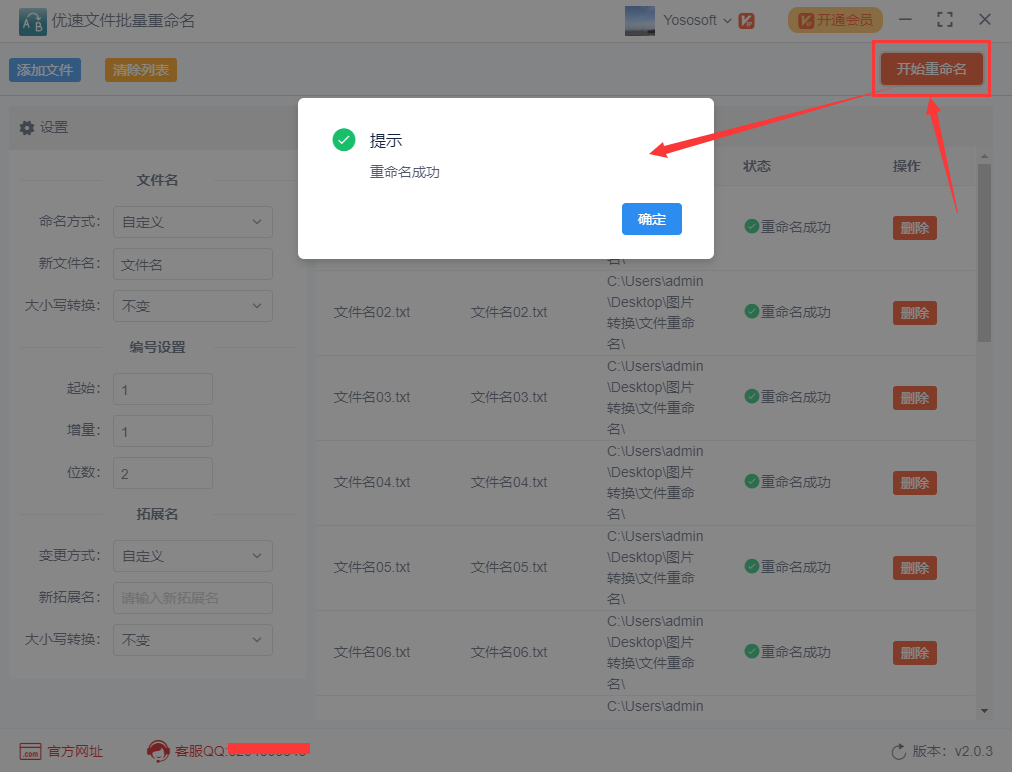Delete the 文件名03.txt row
Screen dimensions: 1012x772
(915, 398)
